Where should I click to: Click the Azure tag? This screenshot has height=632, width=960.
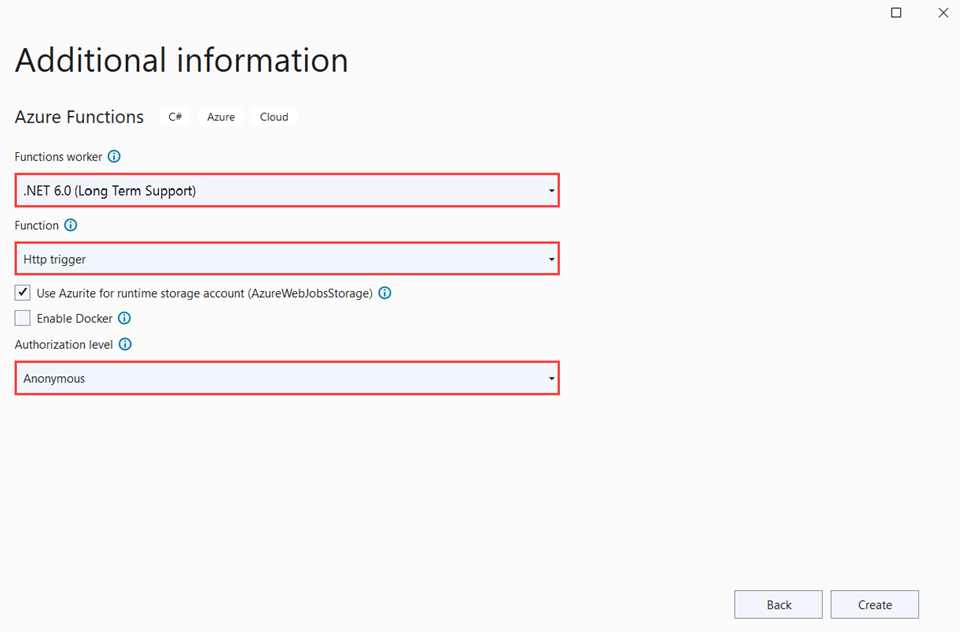coord(221,117)
